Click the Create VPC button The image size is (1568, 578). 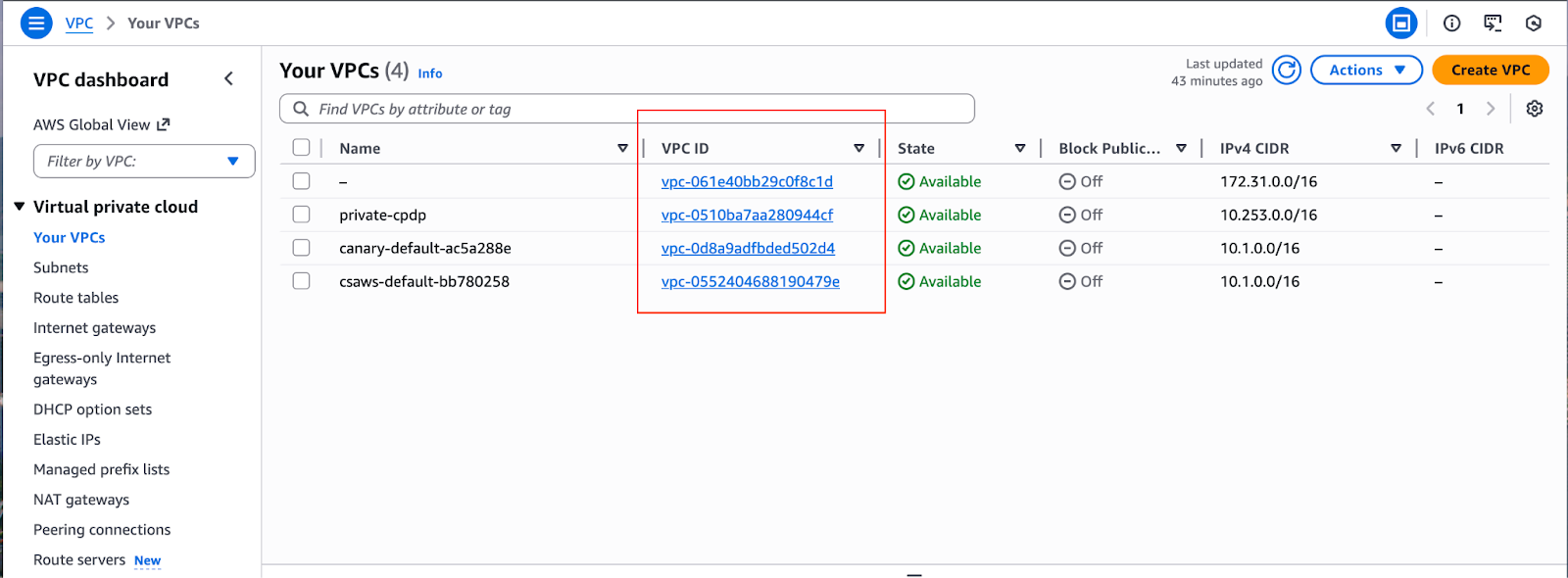pyautogui.click(x=1490, y=70)
